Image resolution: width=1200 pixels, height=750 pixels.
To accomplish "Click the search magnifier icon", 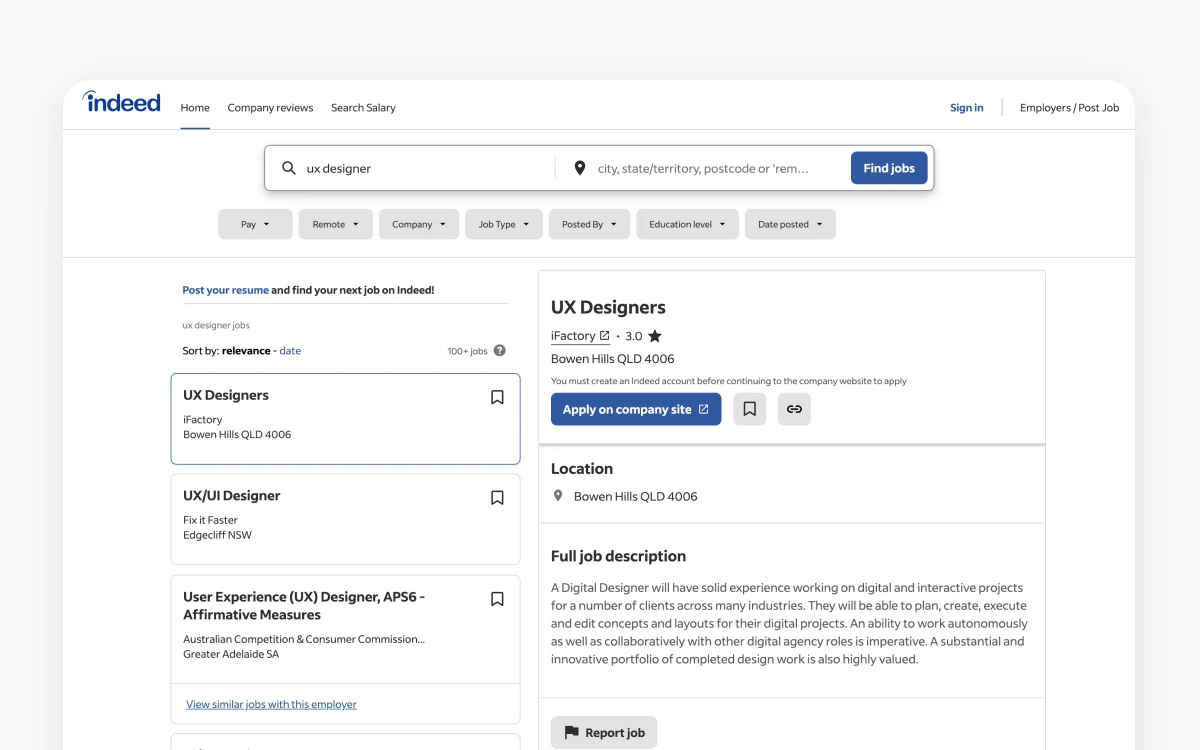I will (289, 168).
